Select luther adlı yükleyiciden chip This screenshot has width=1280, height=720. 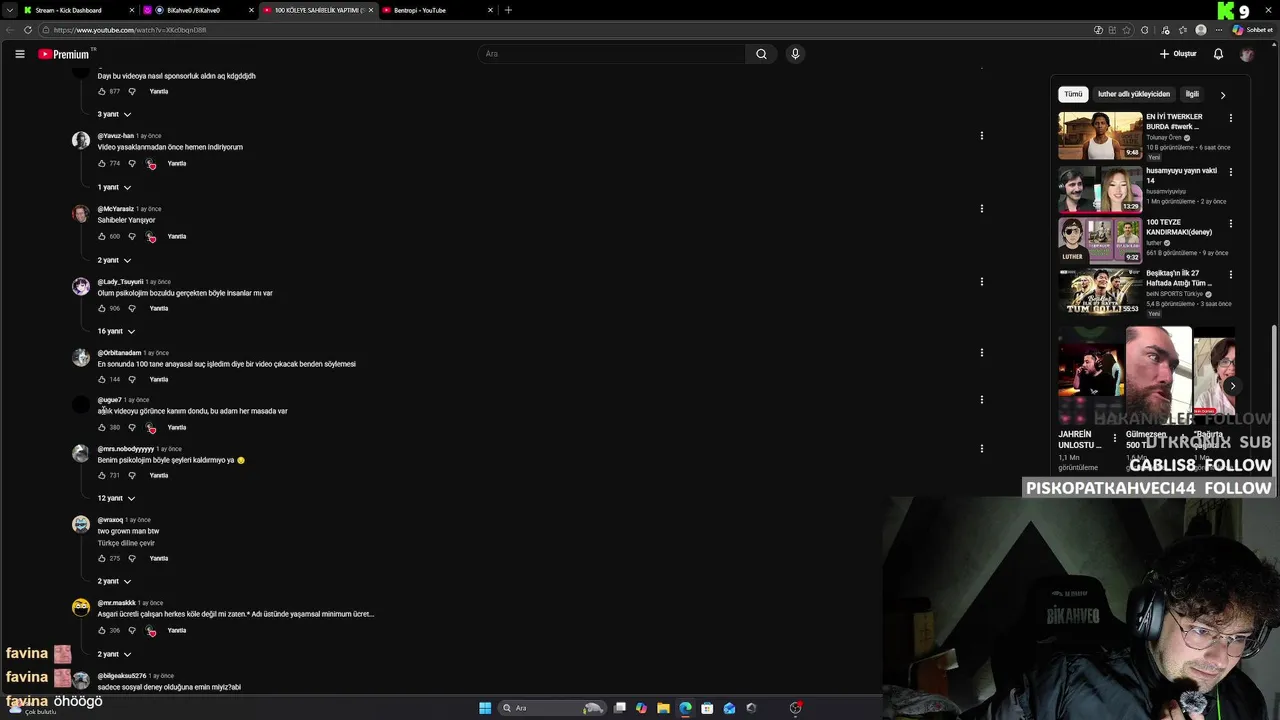(1134, 94)
